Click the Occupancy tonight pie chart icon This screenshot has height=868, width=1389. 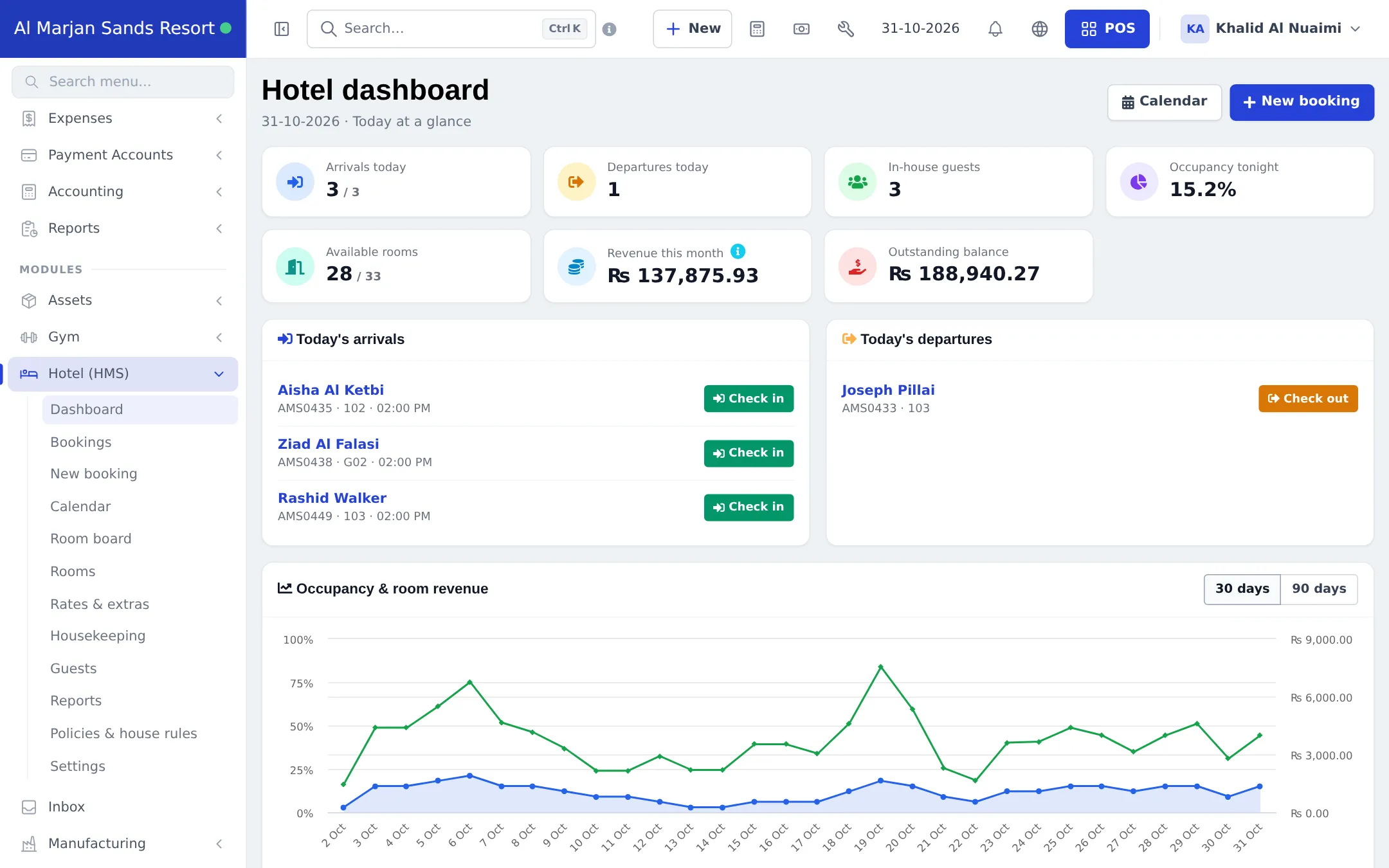[1139, 182]
